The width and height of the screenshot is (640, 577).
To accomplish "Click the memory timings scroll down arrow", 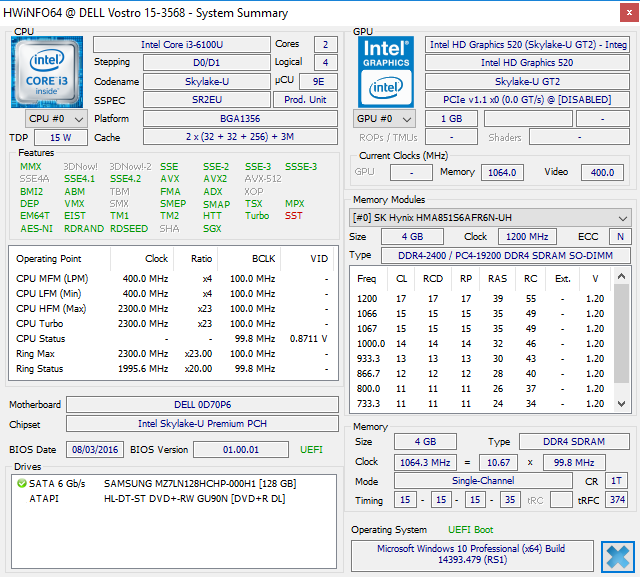I will 621,404.
